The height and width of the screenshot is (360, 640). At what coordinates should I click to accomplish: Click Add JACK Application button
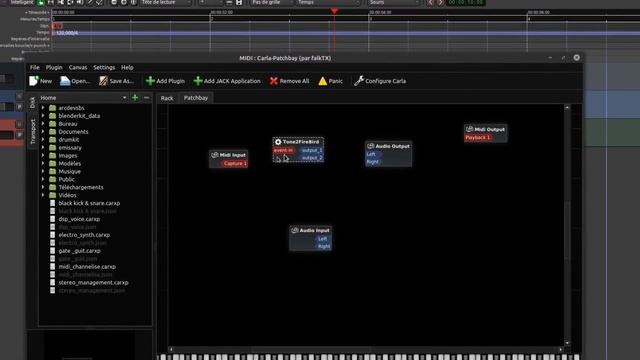pos(227,81)
